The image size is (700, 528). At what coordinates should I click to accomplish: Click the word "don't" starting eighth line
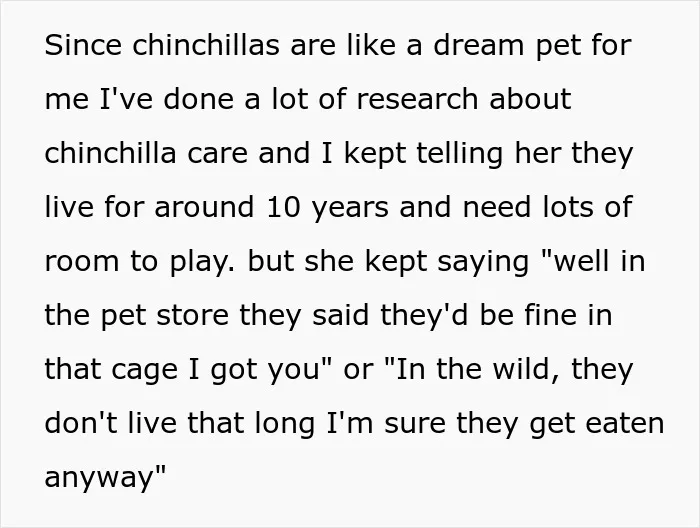tap(81, 423)
